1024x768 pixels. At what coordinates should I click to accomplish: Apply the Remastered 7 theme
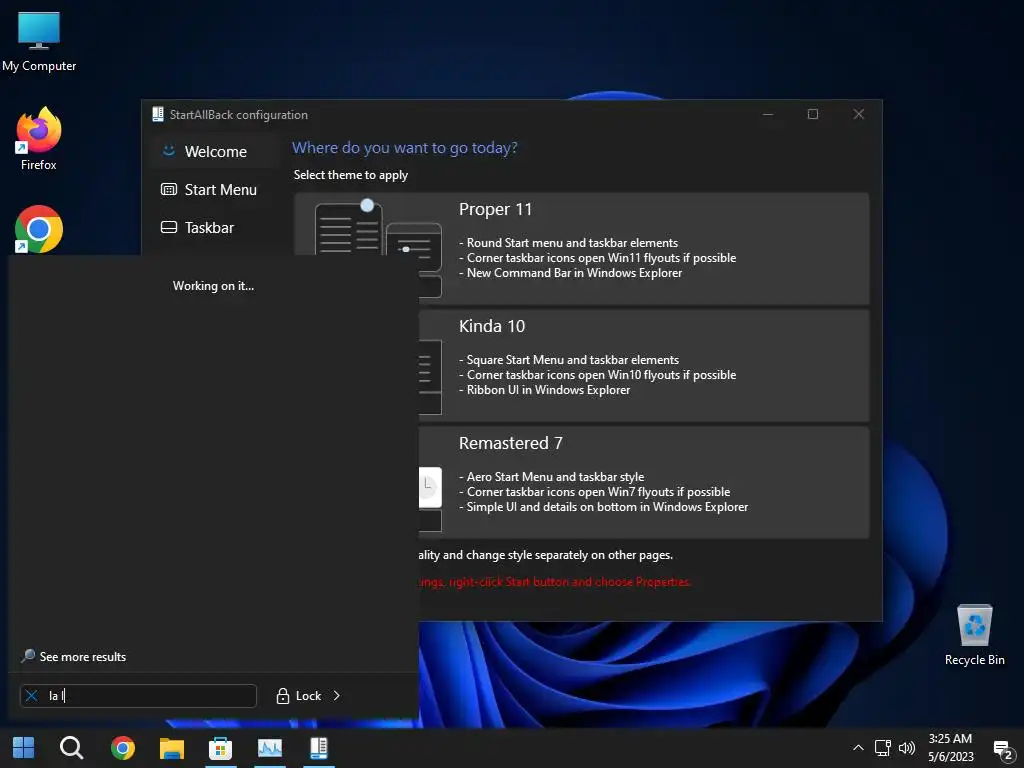click(644, 483)
